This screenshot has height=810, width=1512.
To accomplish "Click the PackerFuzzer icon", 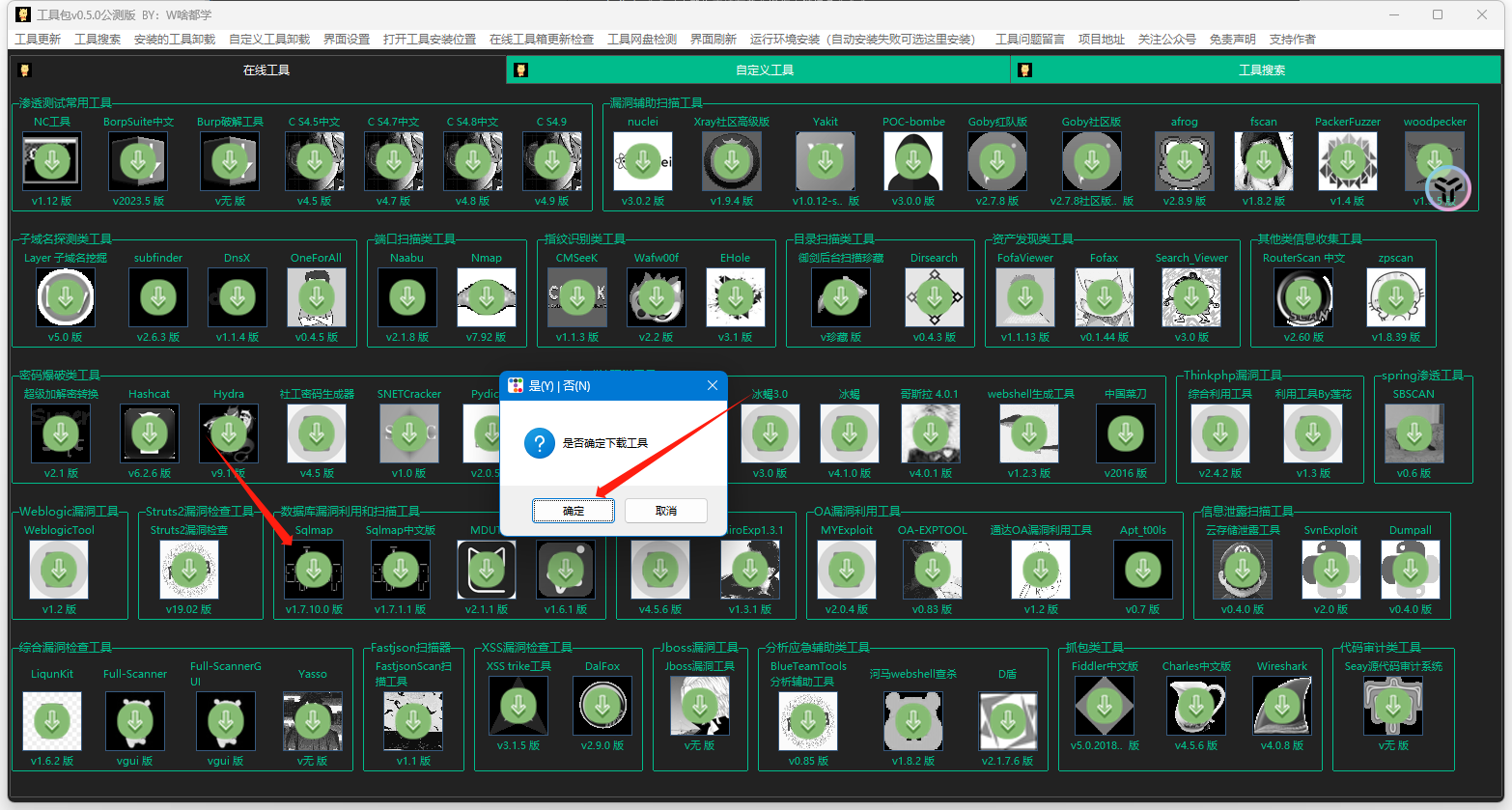I will pos(1348,161).
